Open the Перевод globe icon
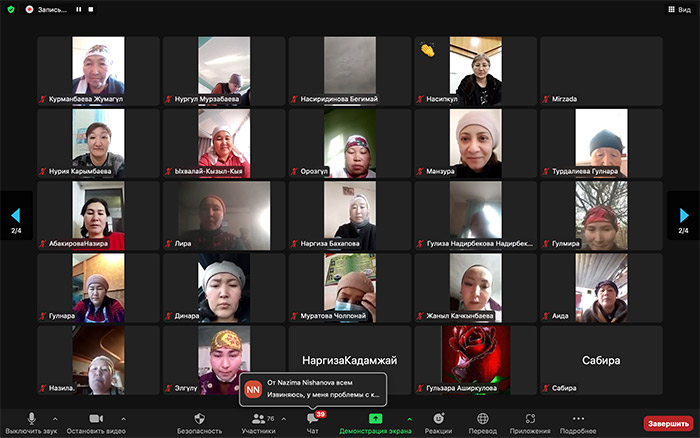 pyautogui.click(x=483, y=421)
